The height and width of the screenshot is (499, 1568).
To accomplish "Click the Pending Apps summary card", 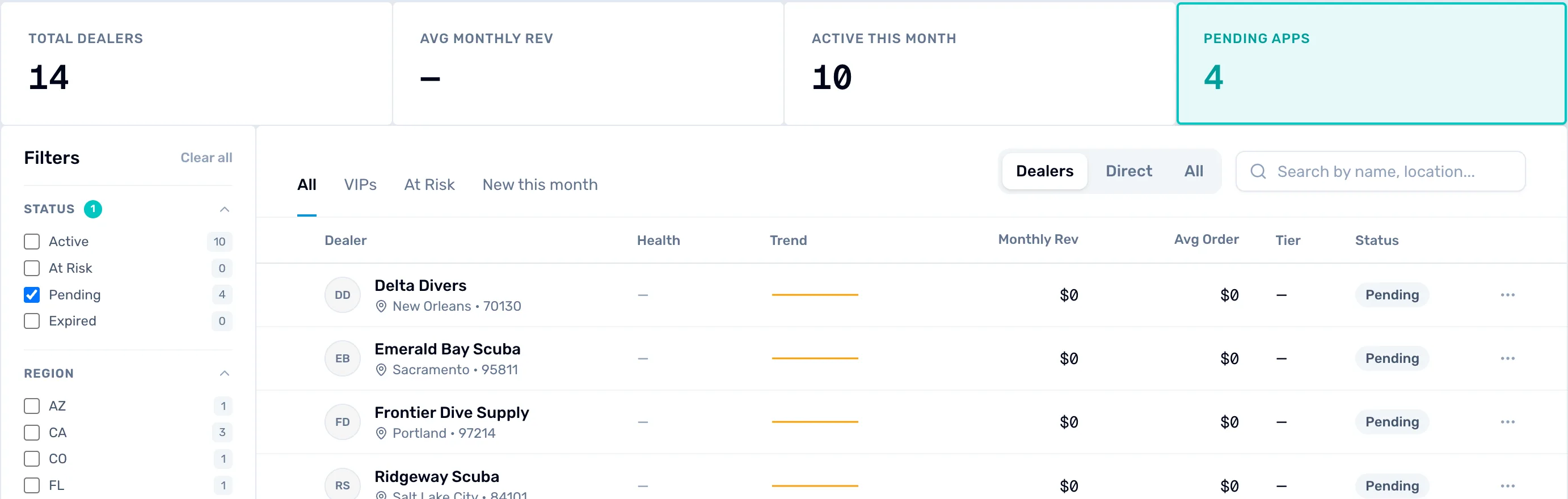I will (1371, 64).
